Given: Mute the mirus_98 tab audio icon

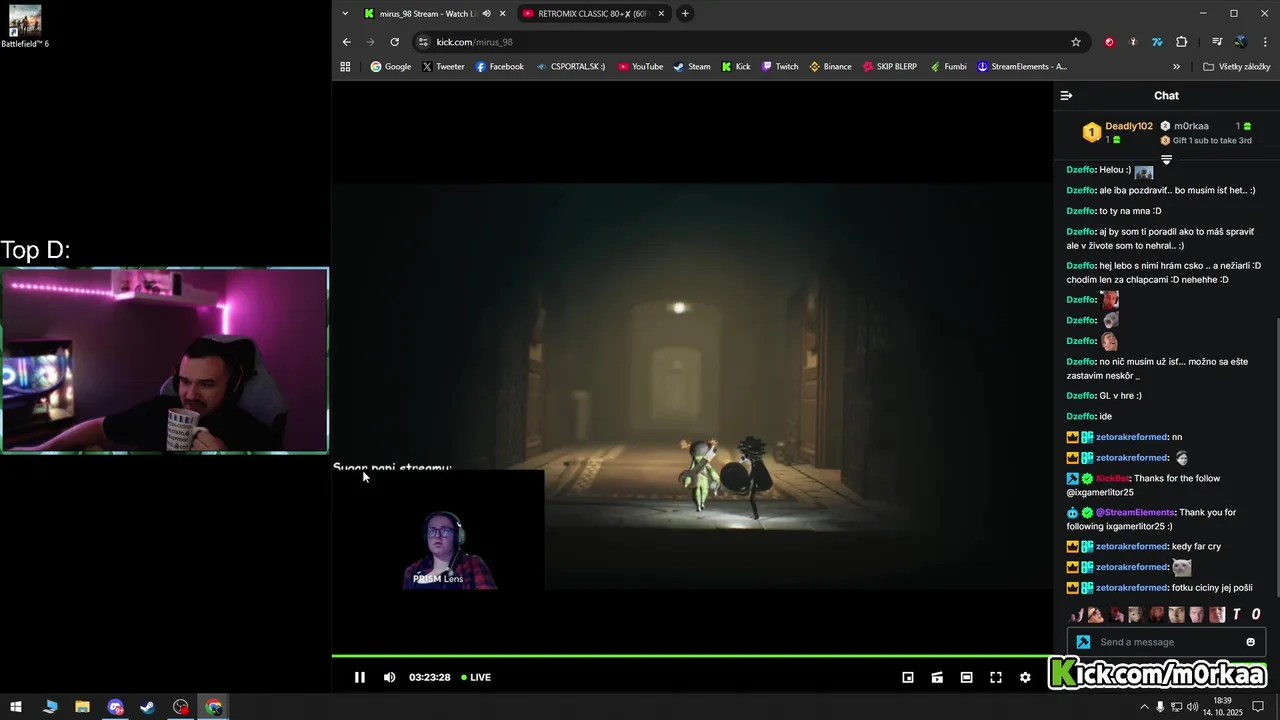Looking at the screenshot, I should [486, 13].
